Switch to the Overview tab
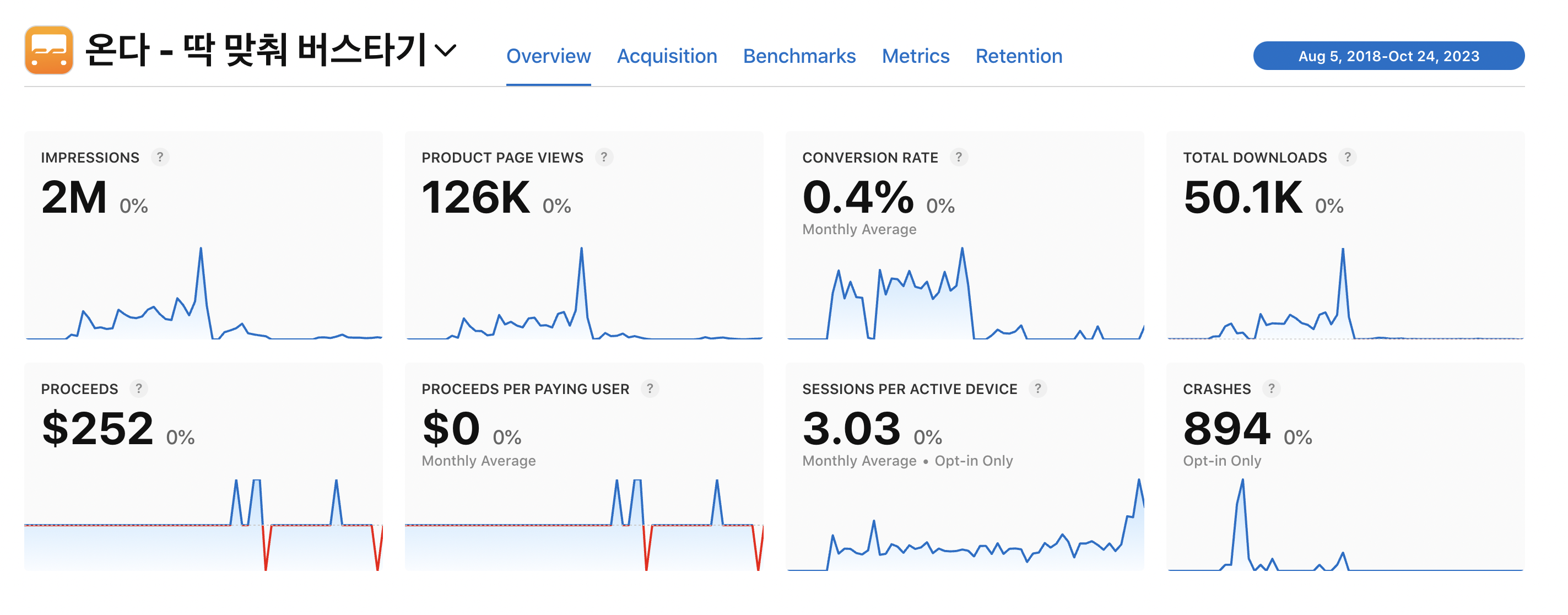1568x615 pixels. pyautogui.click(x=548, y=56)
